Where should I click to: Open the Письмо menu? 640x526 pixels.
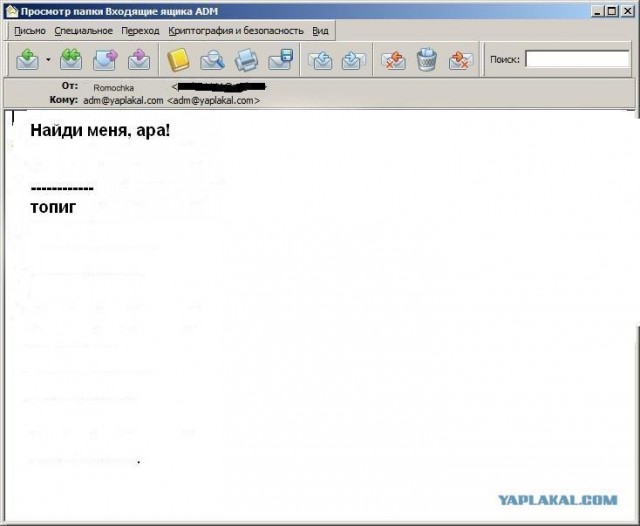click(x=30, y=31)
